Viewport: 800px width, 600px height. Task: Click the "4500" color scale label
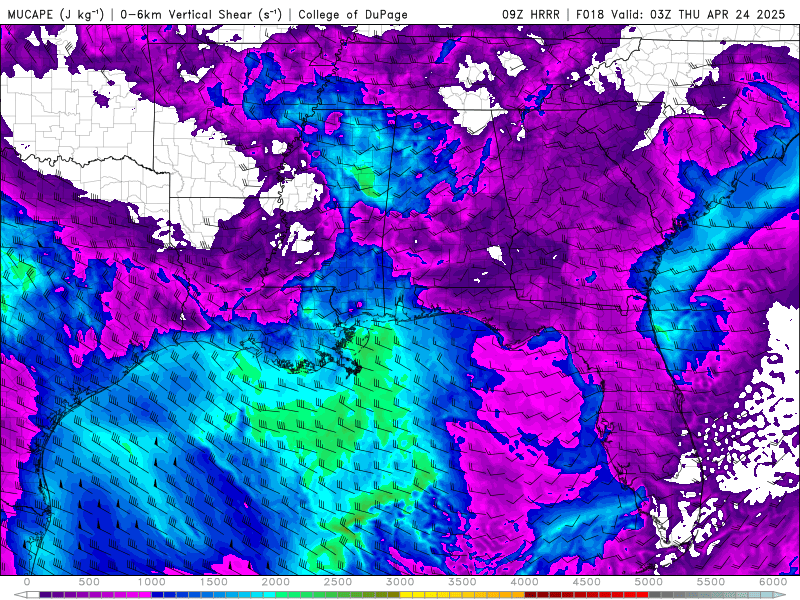pos(587,582)
